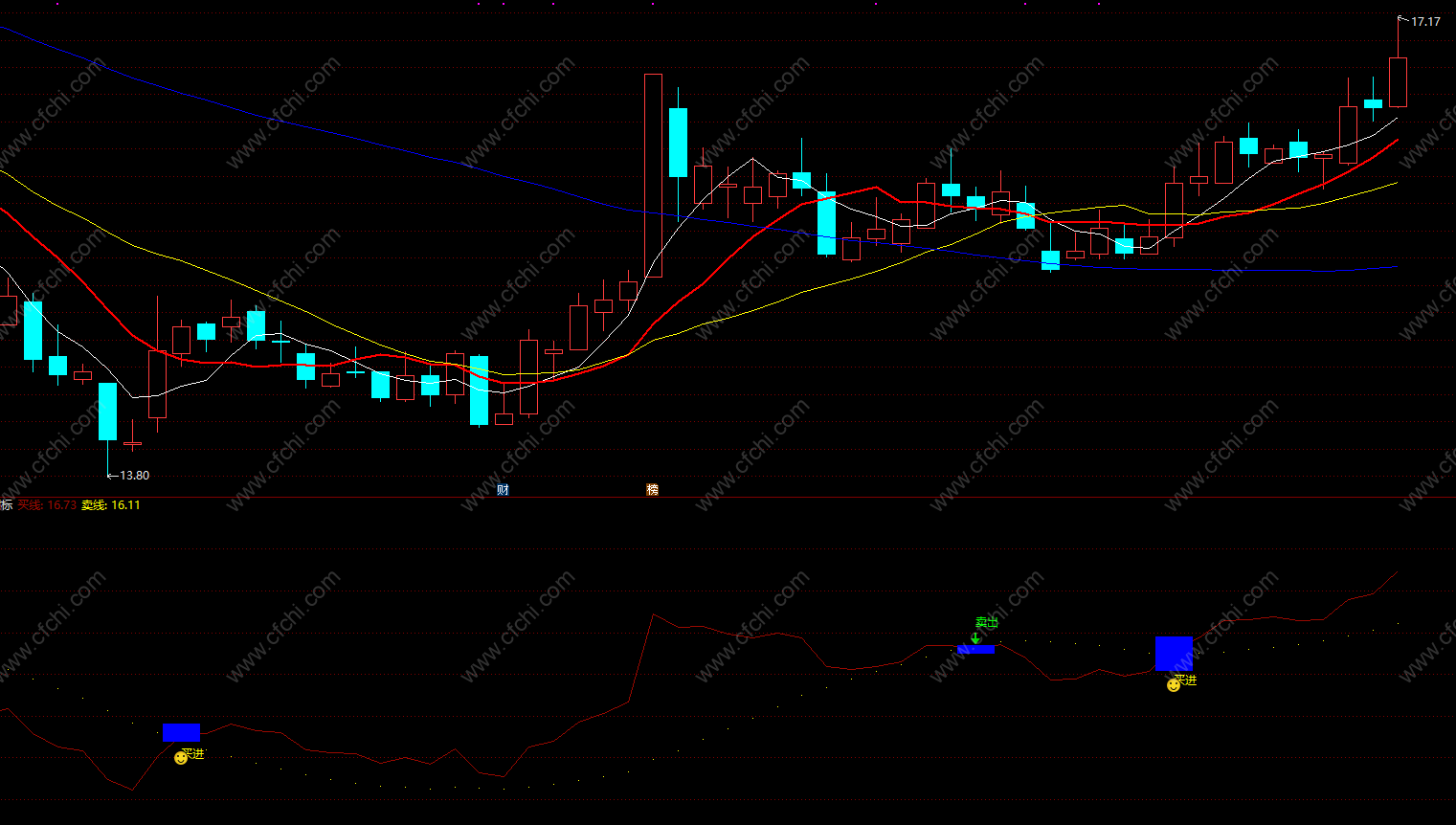Select the blue sell-signal bar under 卖出
The width and height of the screenshot is (1456, 825).
click(x=975, y=650)
